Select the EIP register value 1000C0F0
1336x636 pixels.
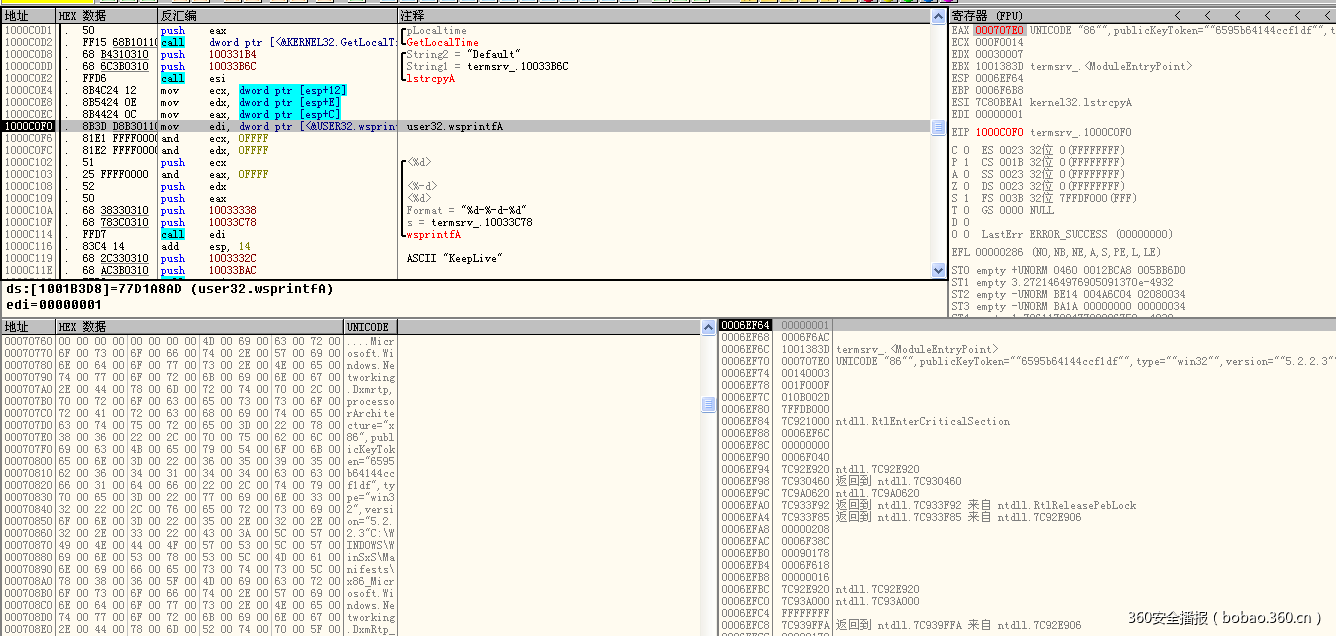pyautogui.click(x=998, y=132)
